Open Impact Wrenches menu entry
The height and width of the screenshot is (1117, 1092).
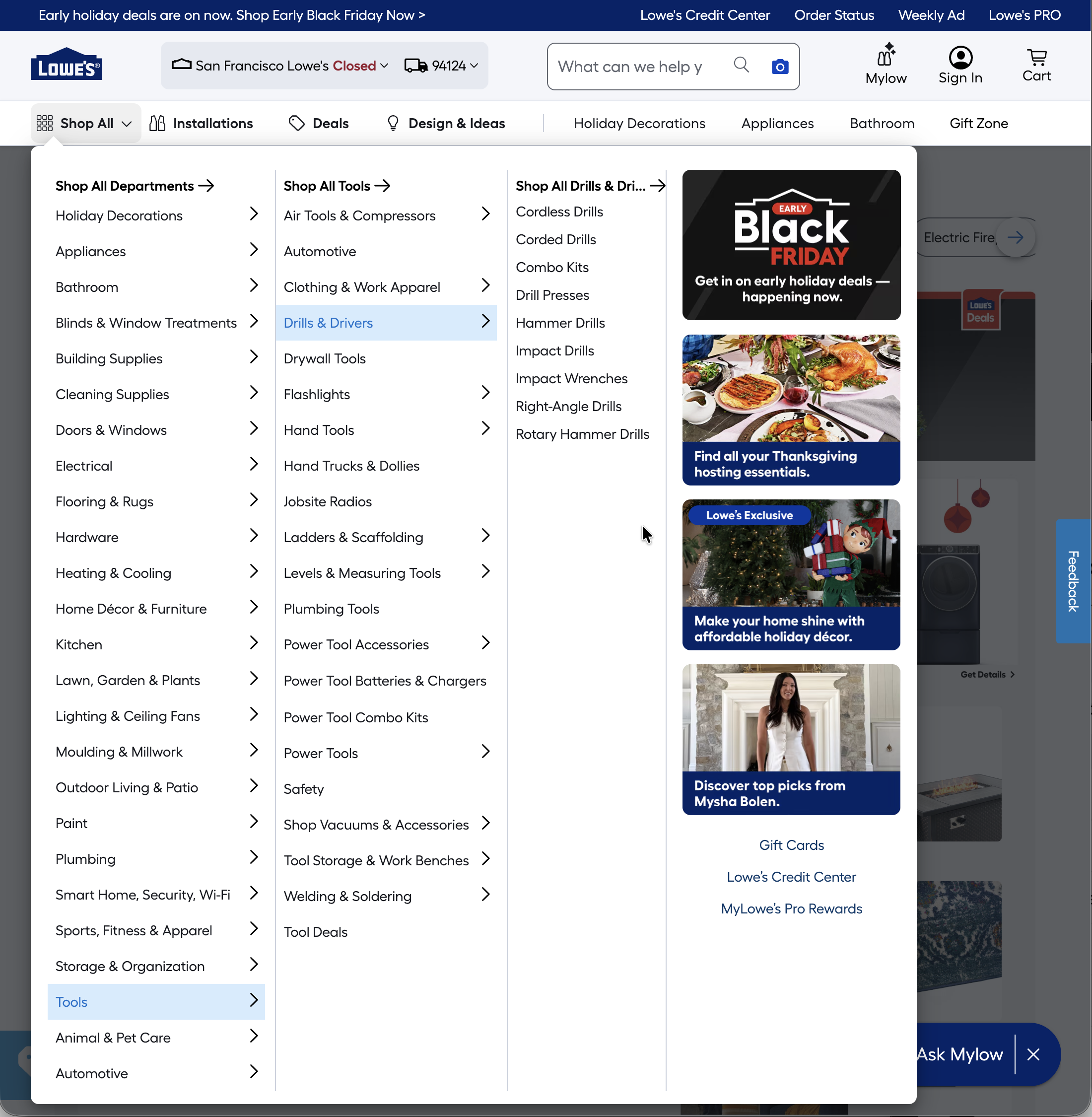coord(571,379)
